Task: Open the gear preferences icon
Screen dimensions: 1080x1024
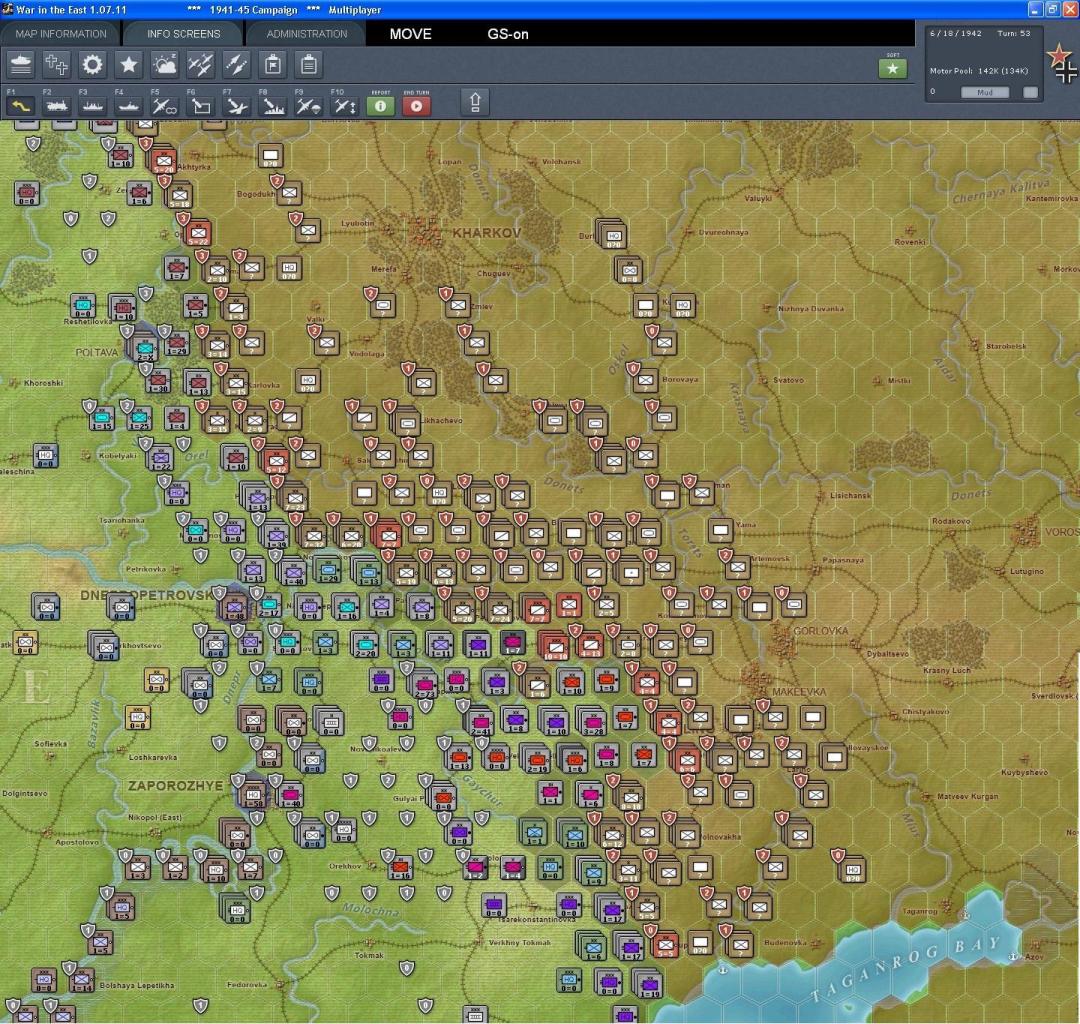Action: point(92,65)
